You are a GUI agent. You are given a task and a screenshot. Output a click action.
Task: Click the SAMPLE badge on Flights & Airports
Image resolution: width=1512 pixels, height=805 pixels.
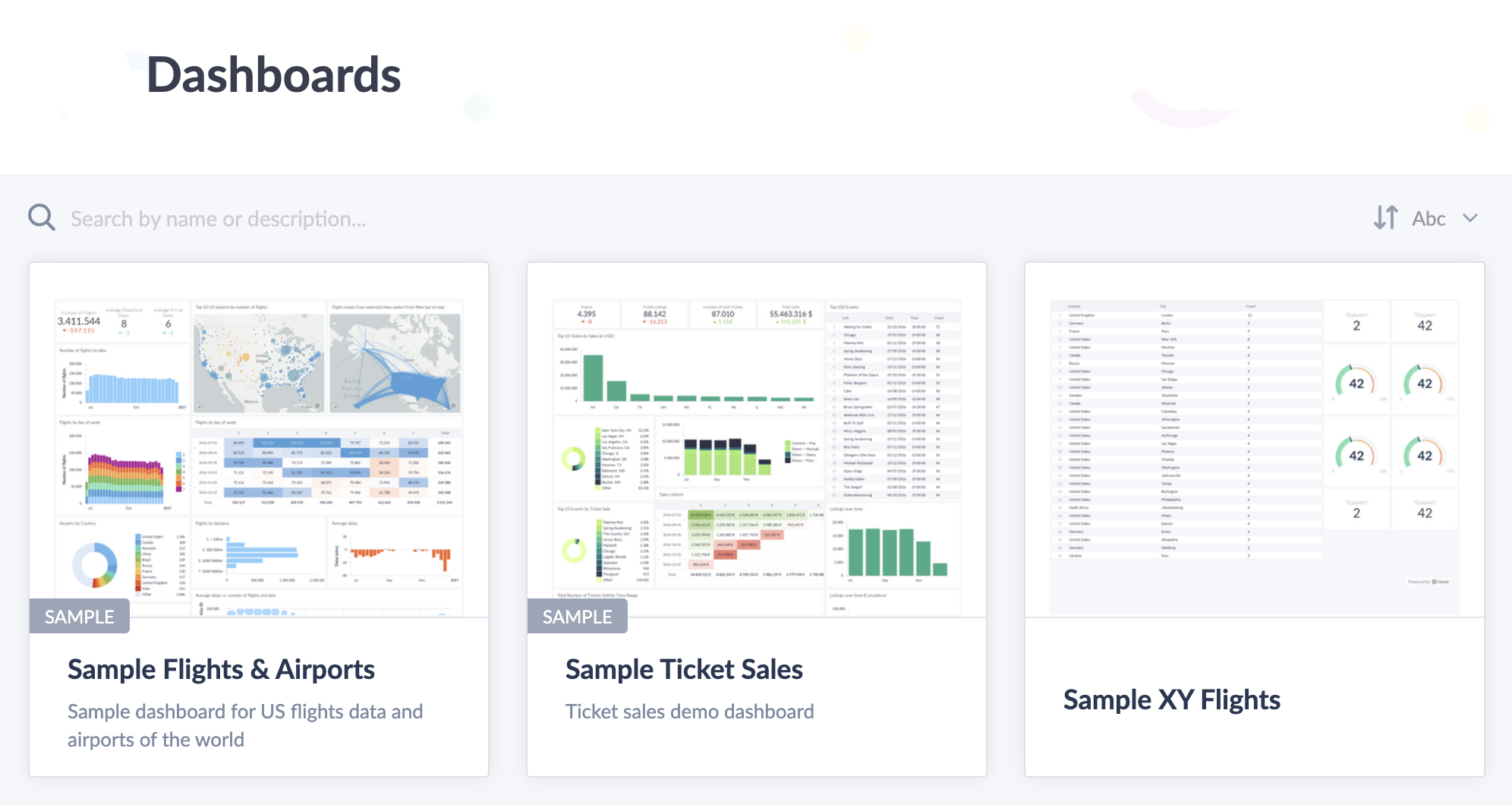80,617
